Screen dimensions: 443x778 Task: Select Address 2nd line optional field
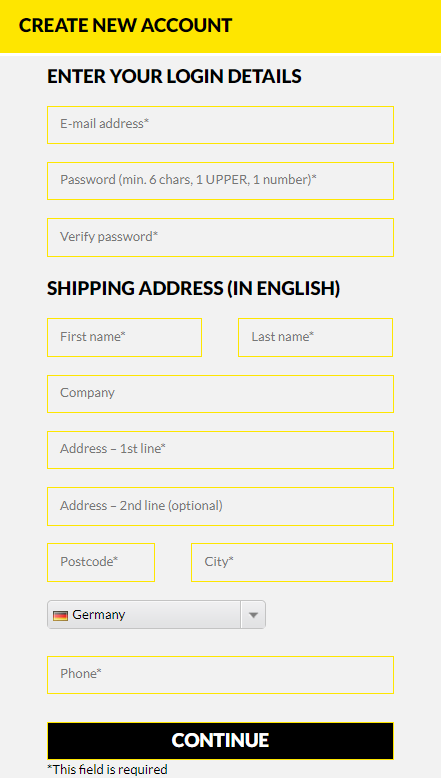(221, 507)
